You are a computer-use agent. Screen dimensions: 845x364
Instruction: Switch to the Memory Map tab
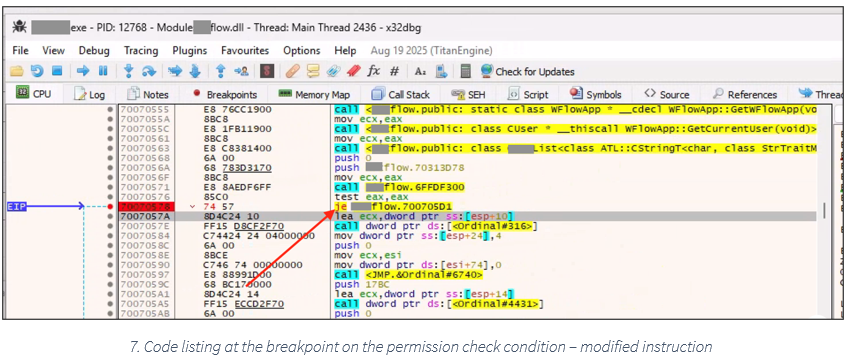coord(314,94)
